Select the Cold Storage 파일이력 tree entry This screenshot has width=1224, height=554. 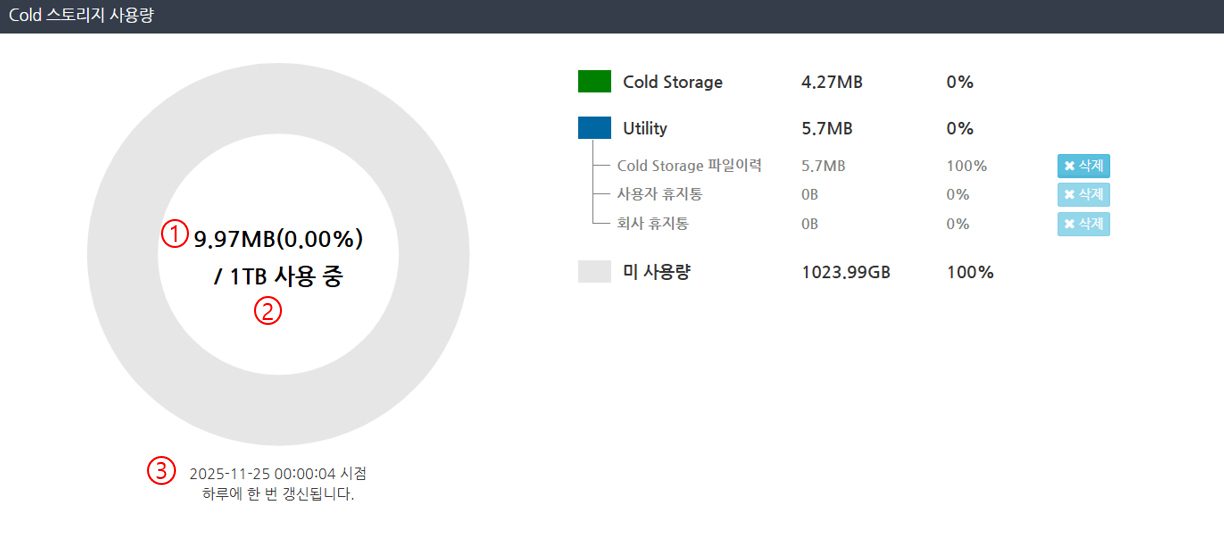(x=689, y=166)
